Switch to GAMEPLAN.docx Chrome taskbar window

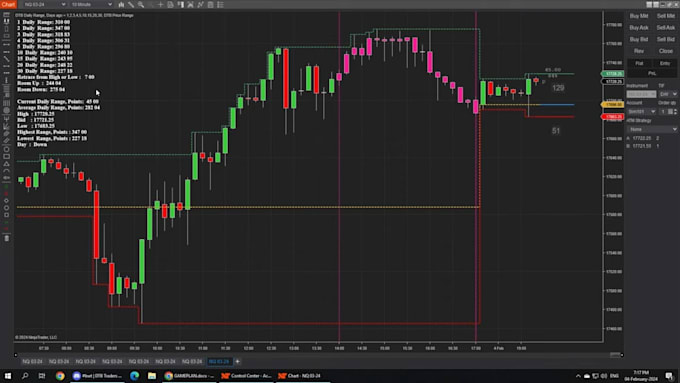click(x=189, y=376)
